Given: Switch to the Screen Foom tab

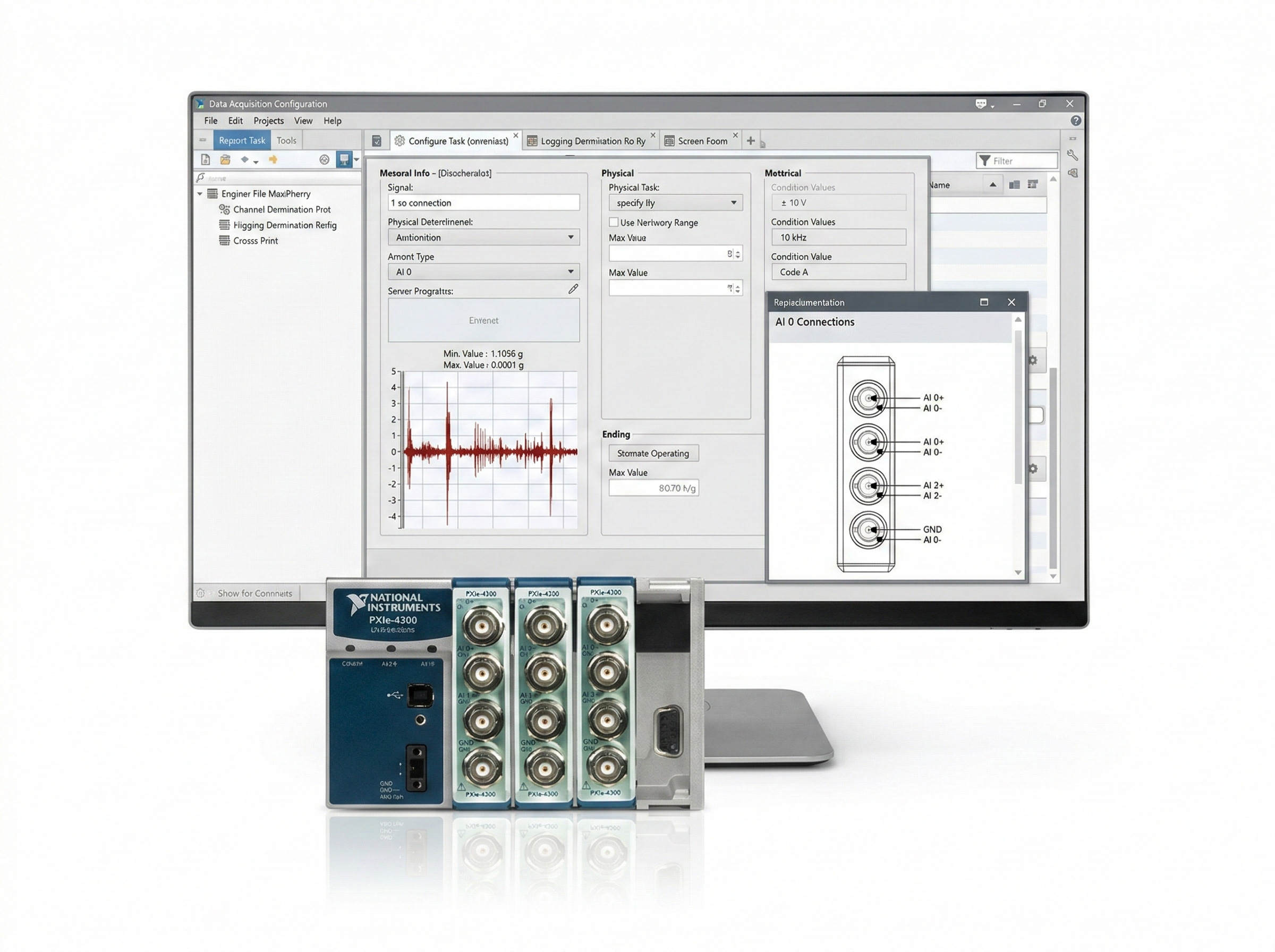Looking at the screenshot, I should (x=702, y=141).
